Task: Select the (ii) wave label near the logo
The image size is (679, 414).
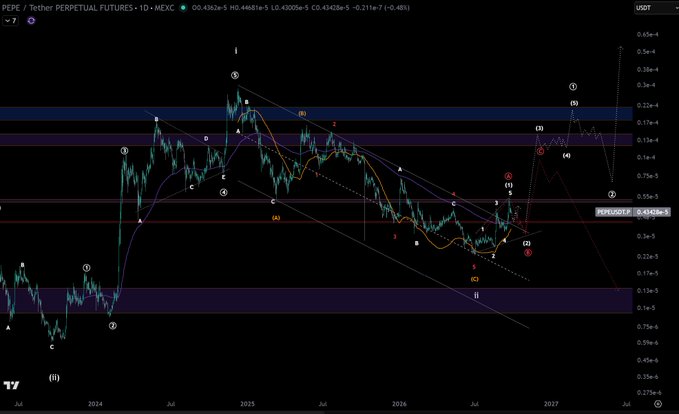Action: point(54,378)
